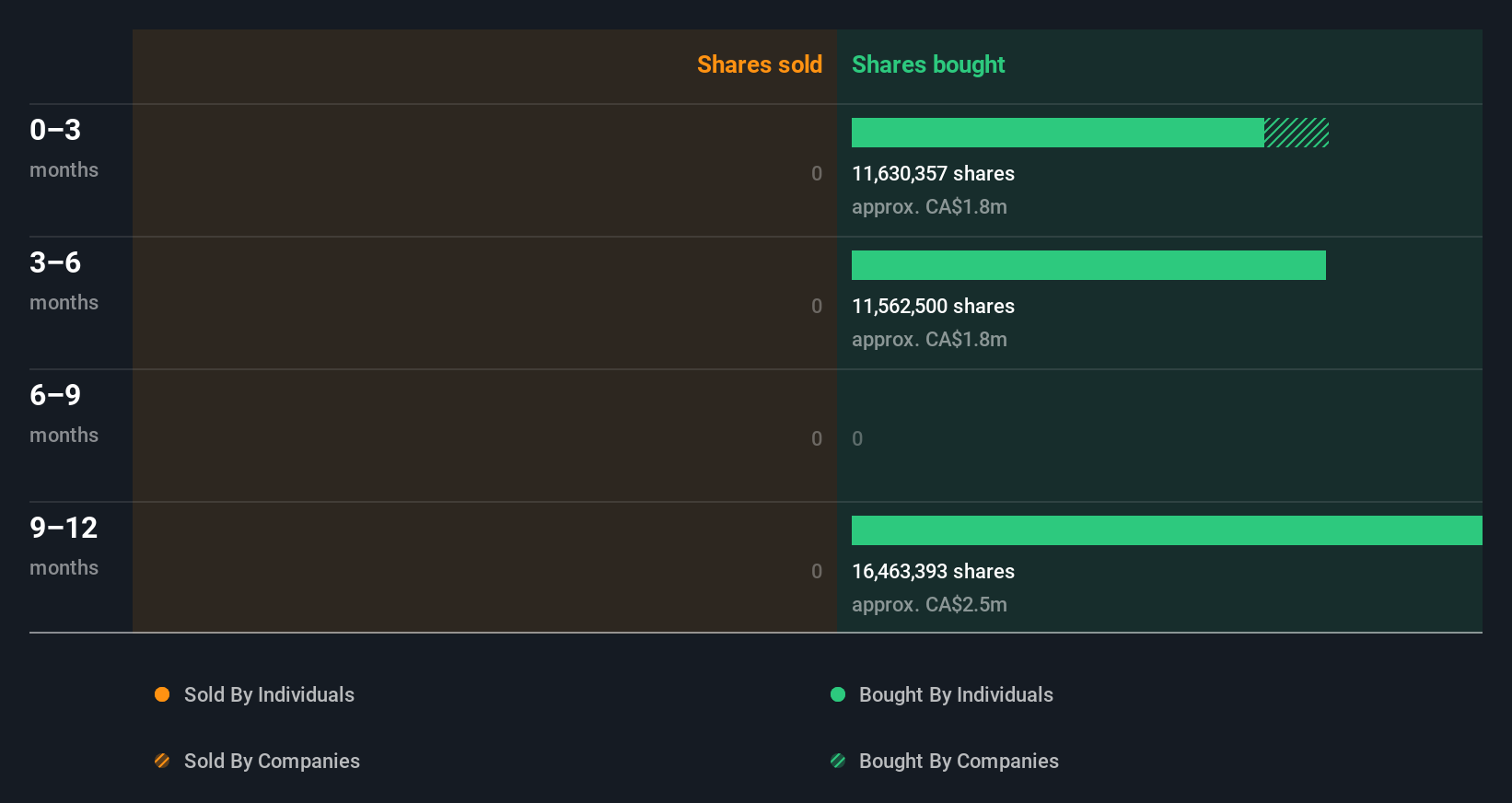Click the striped Sold By Companies legend icon
1512x803 pixels.
coord(162,761)
